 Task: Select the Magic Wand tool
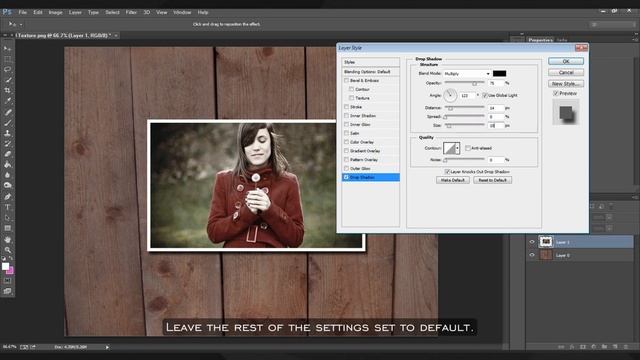click(x=7, y=80)
